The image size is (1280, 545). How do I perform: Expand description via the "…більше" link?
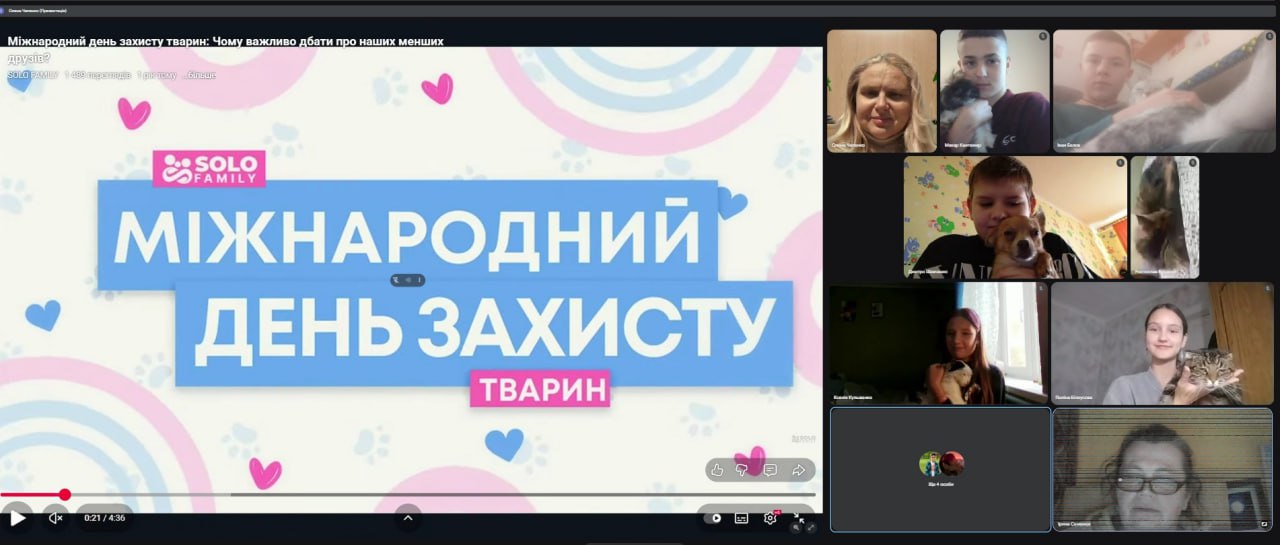tap(198, 75)
